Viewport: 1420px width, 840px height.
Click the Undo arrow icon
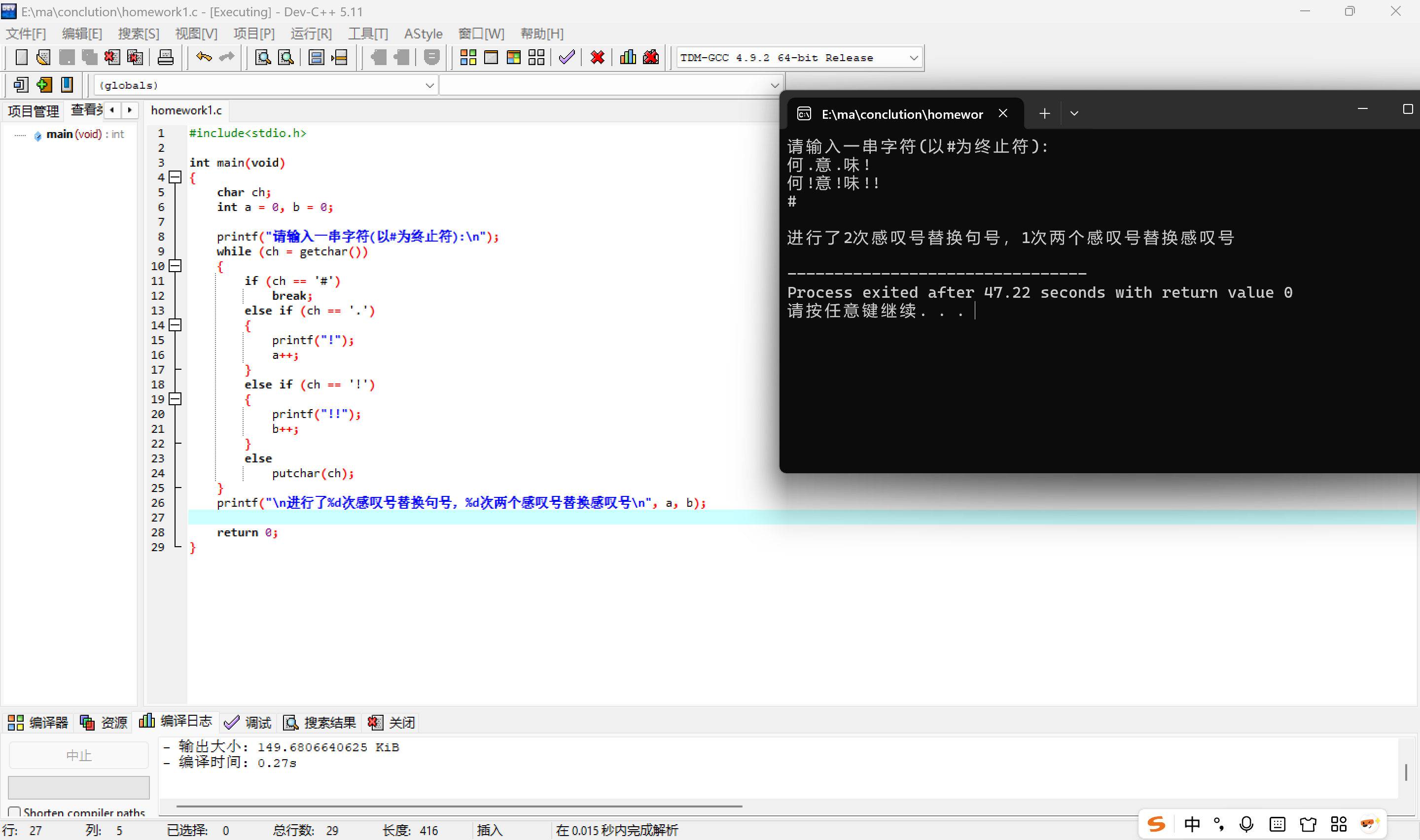tap(204, 57)
